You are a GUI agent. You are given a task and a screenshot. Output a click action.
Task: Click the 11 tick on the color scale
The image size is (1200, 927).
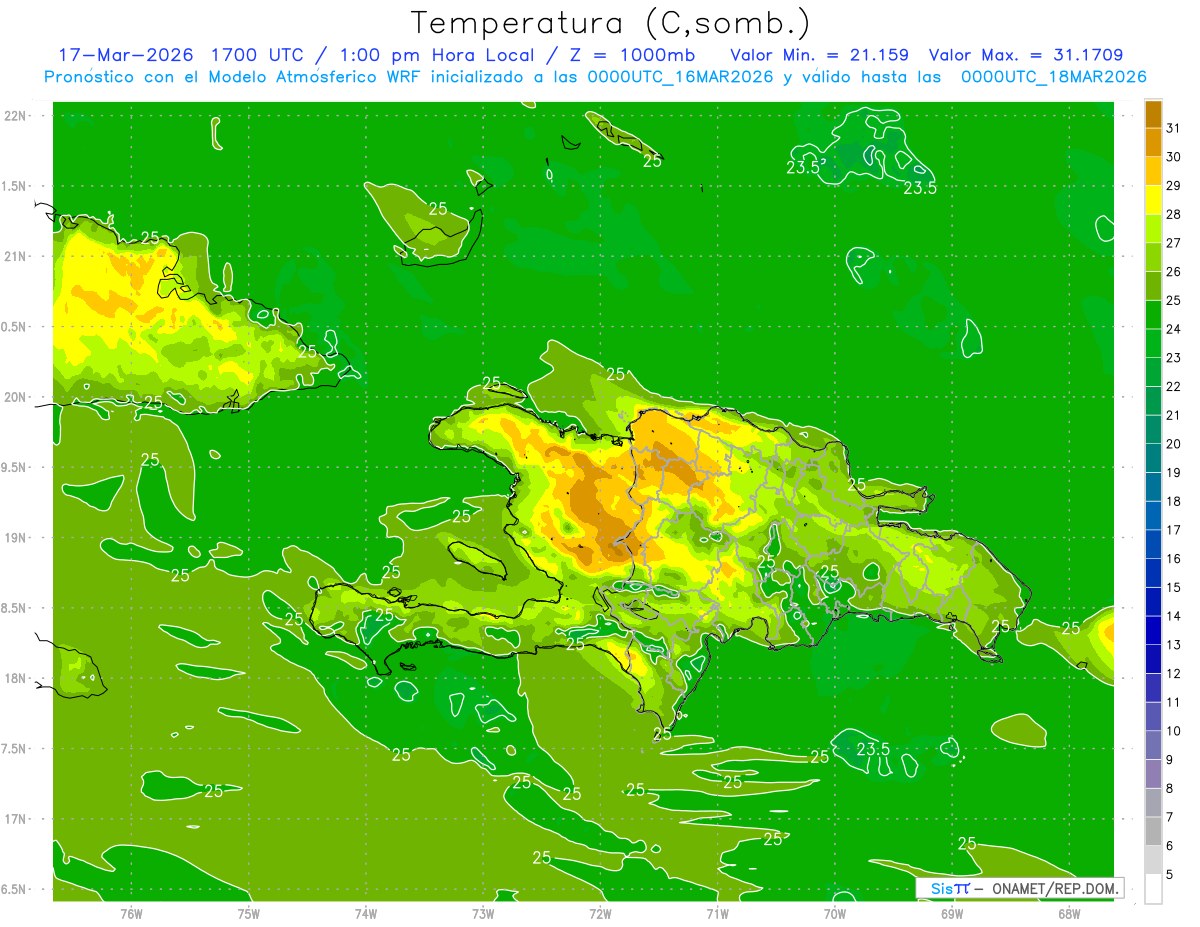(1173, 702)
